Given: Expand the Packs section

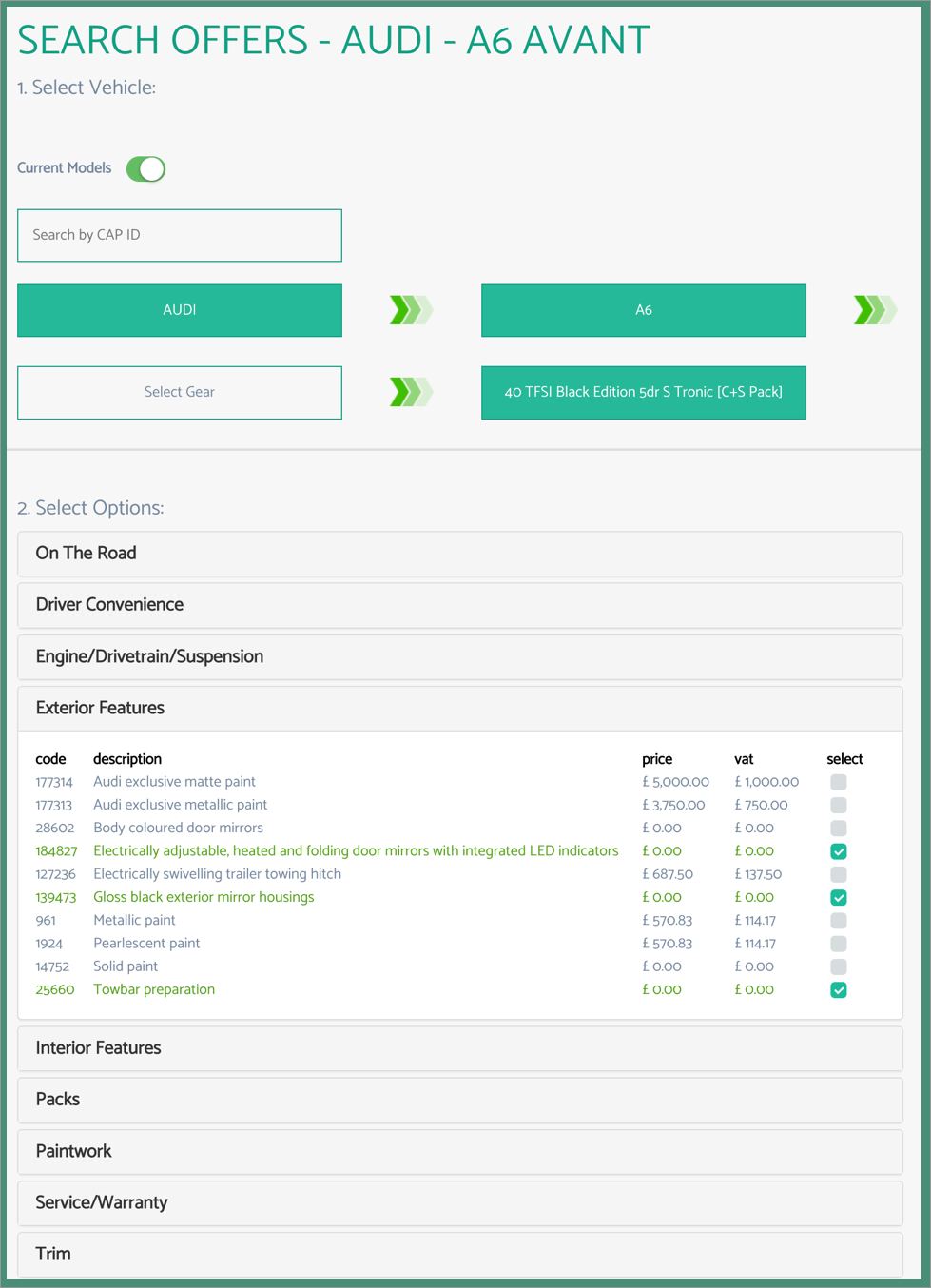Looking at the screenshot, I should pos(459,1099).
